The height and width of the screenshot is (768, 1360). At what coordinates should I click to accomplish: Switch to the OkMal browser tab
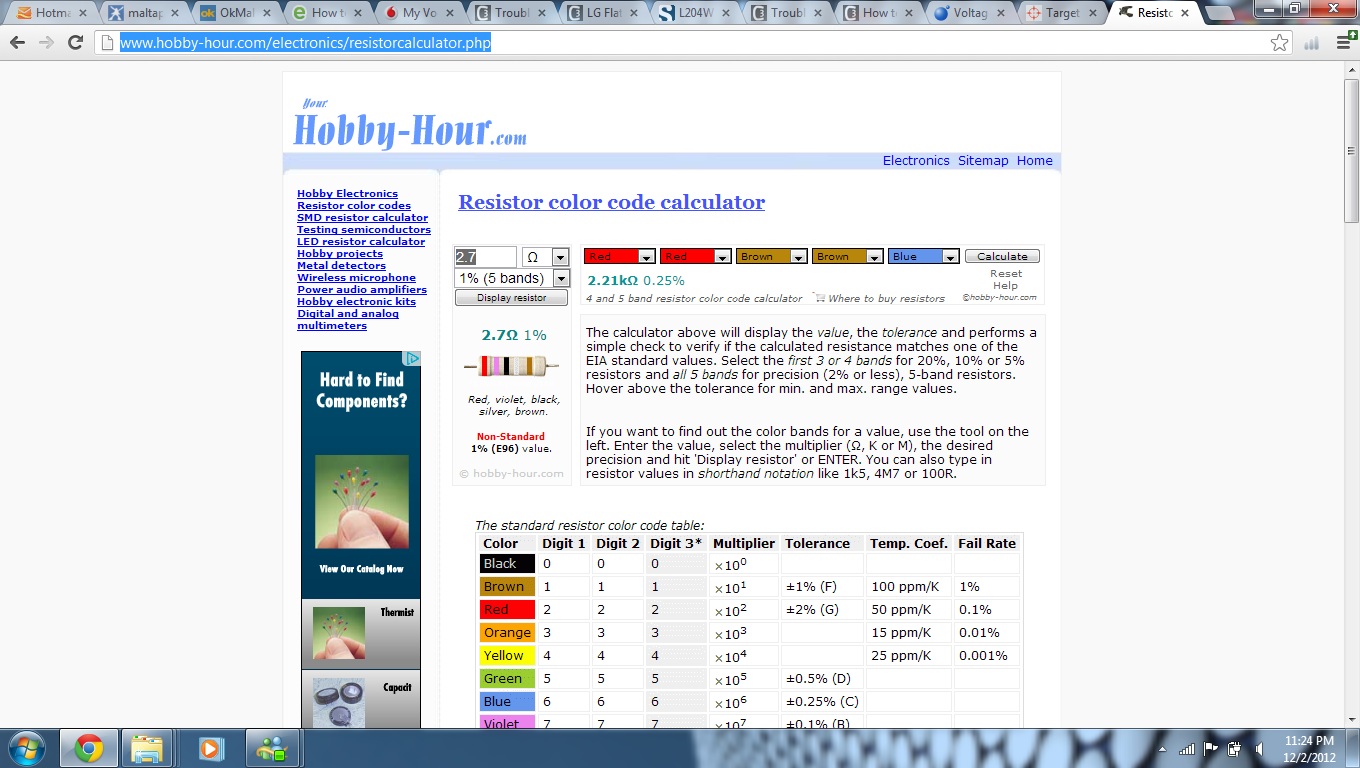(235, 14)
